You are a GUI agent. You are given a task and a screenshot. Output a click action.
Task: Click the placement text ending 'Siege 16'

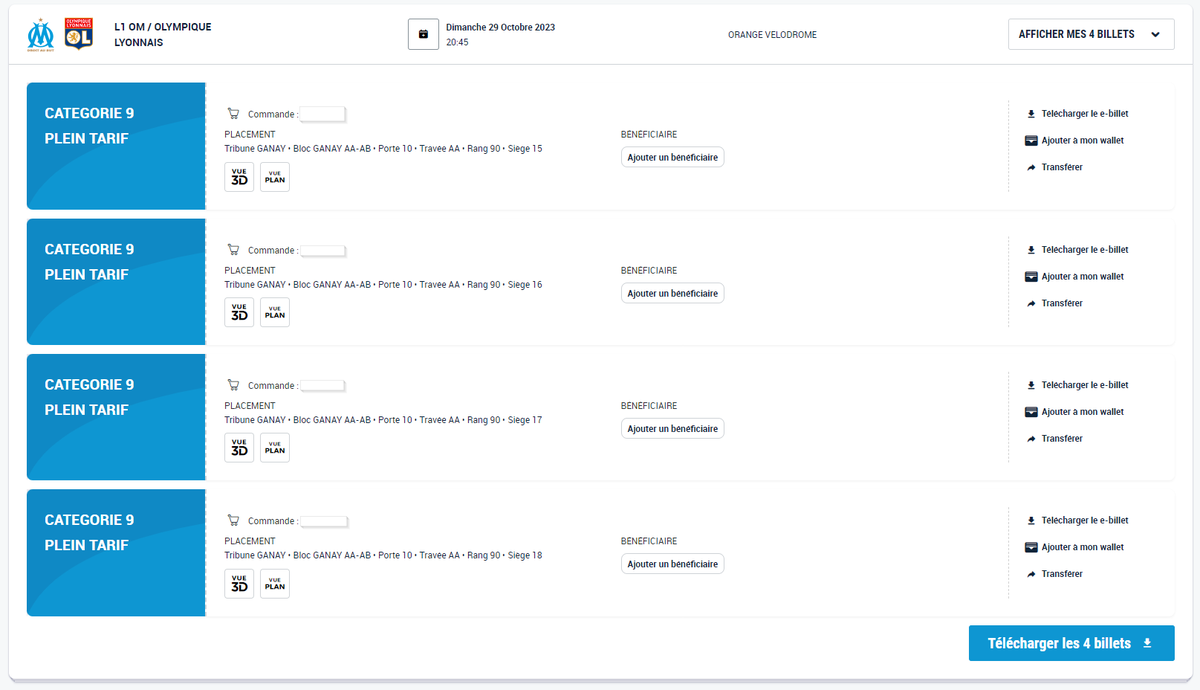click(x=383, y=285)
